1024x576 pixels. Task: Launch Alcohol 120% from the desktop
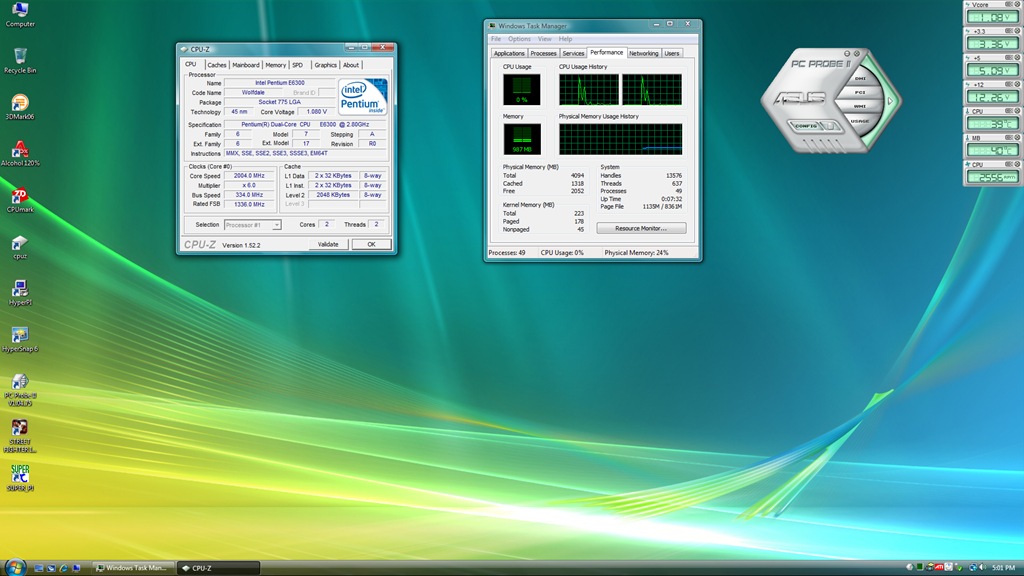coord(19,150)
